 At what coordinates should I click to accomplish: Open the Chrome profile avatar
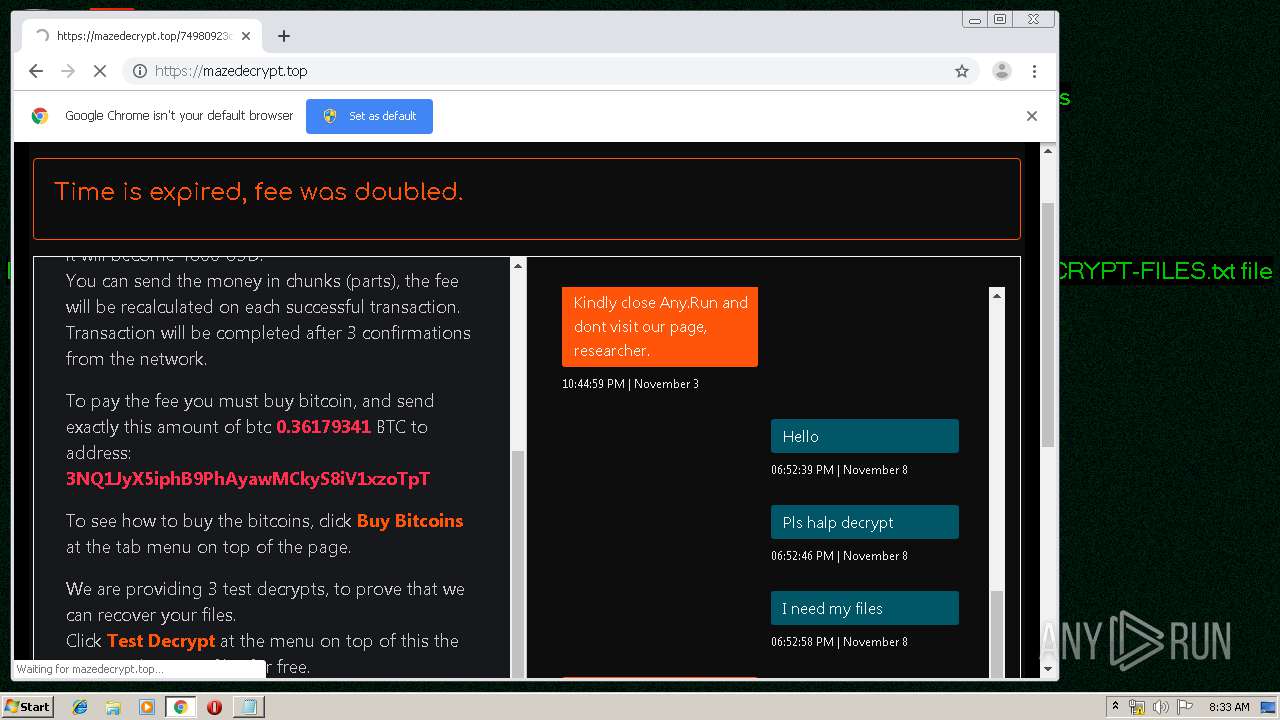coord(1001,71)
